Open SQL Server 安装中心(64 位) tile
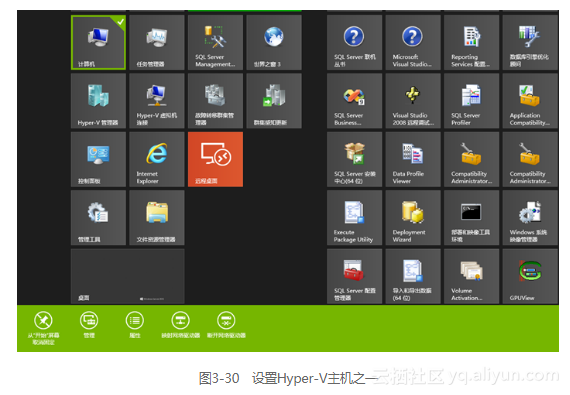The image size is (570, 395). 354,160
